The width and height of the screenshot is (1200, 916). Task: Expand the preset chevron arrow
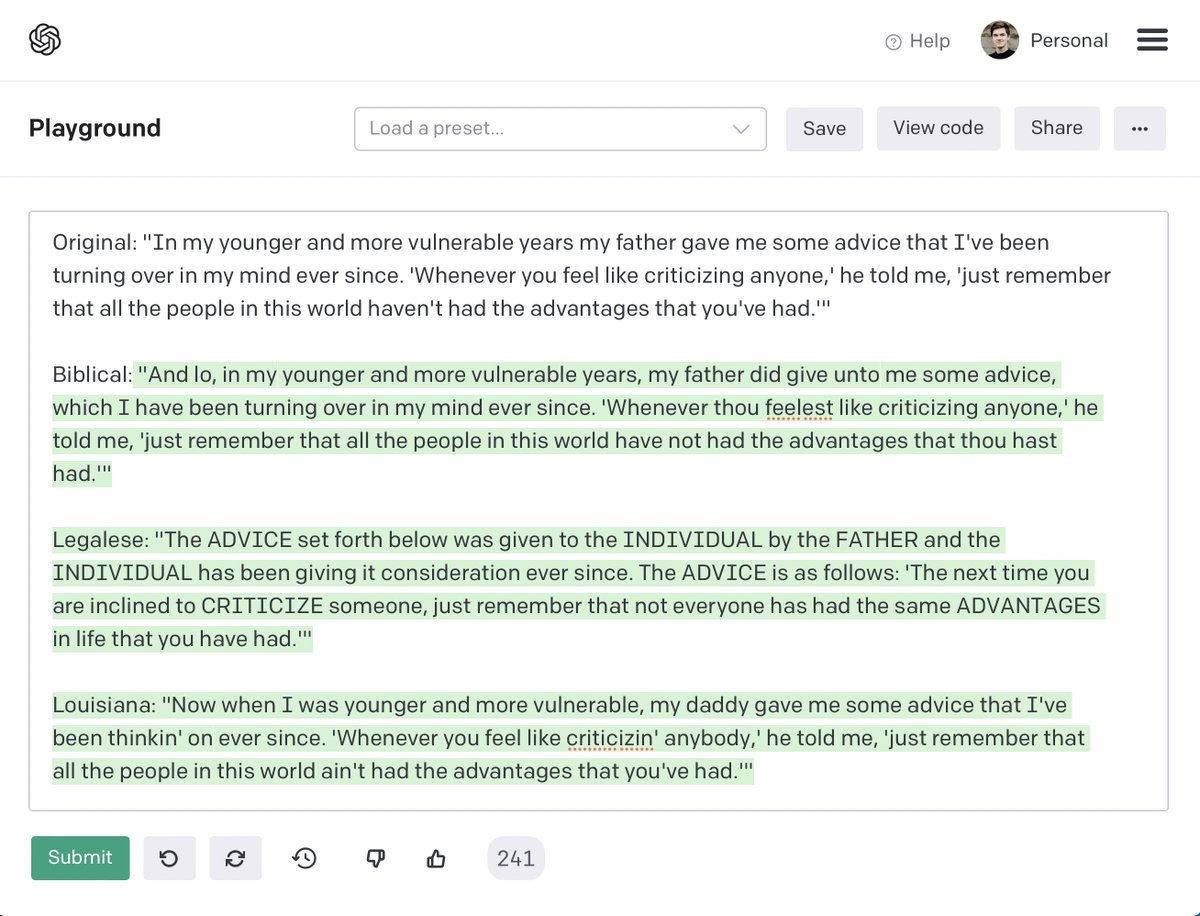(741, 129)
